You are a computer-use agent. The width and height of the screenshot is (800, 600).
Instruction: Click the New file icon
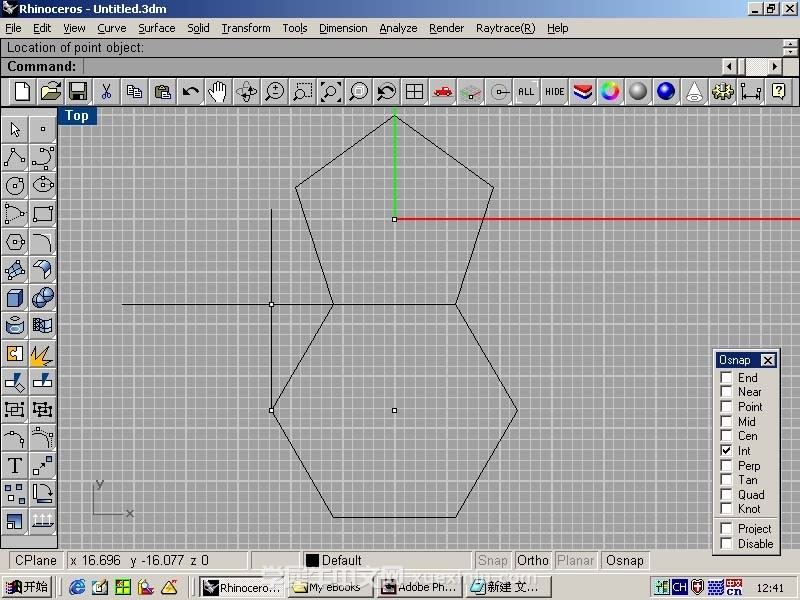point(22,92)
